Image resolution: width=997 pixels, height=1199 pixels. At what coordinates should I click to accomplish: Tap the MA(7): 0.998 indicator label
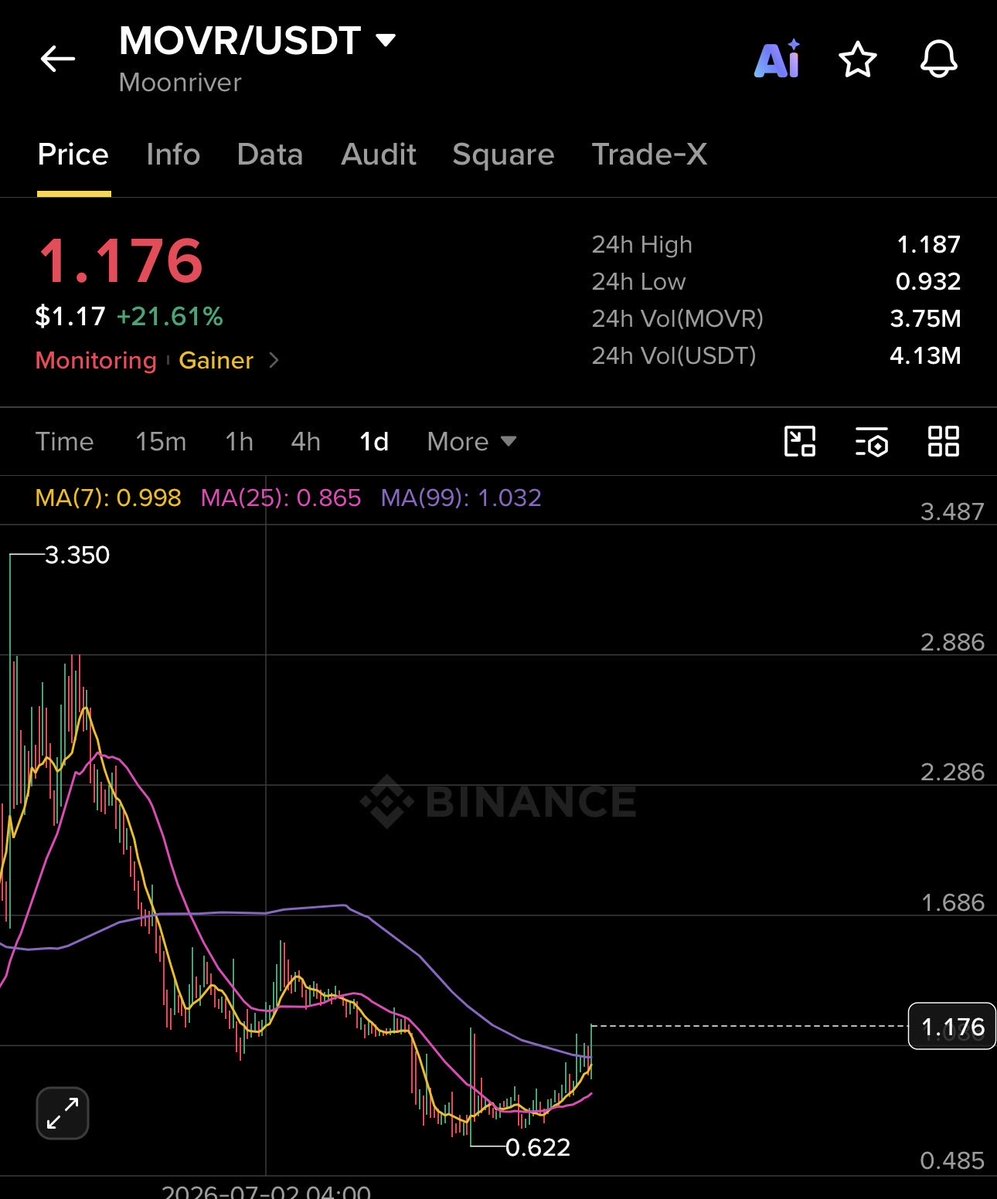[x=109, y=498]
